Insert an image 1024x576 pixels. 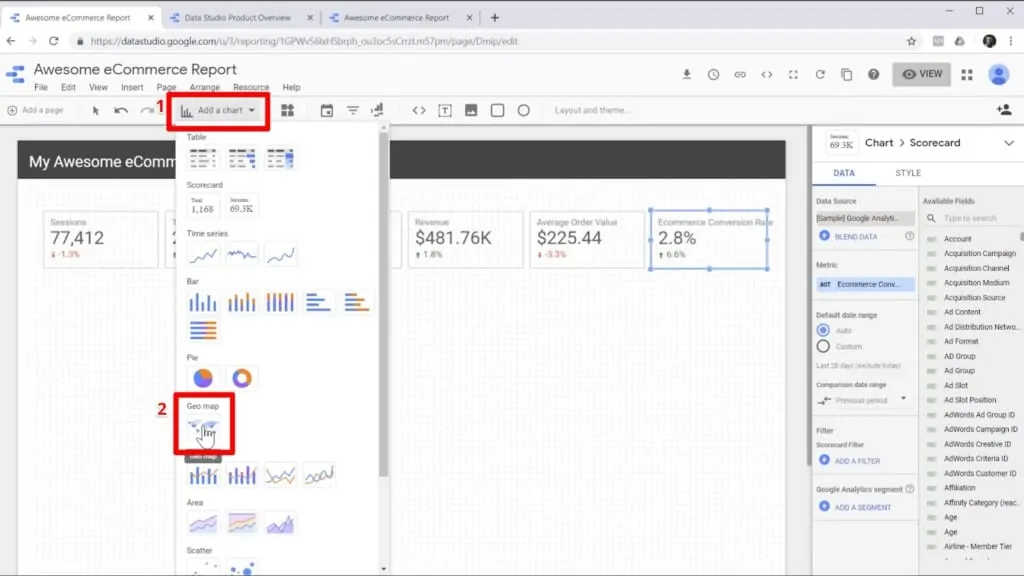pos(471,110)
